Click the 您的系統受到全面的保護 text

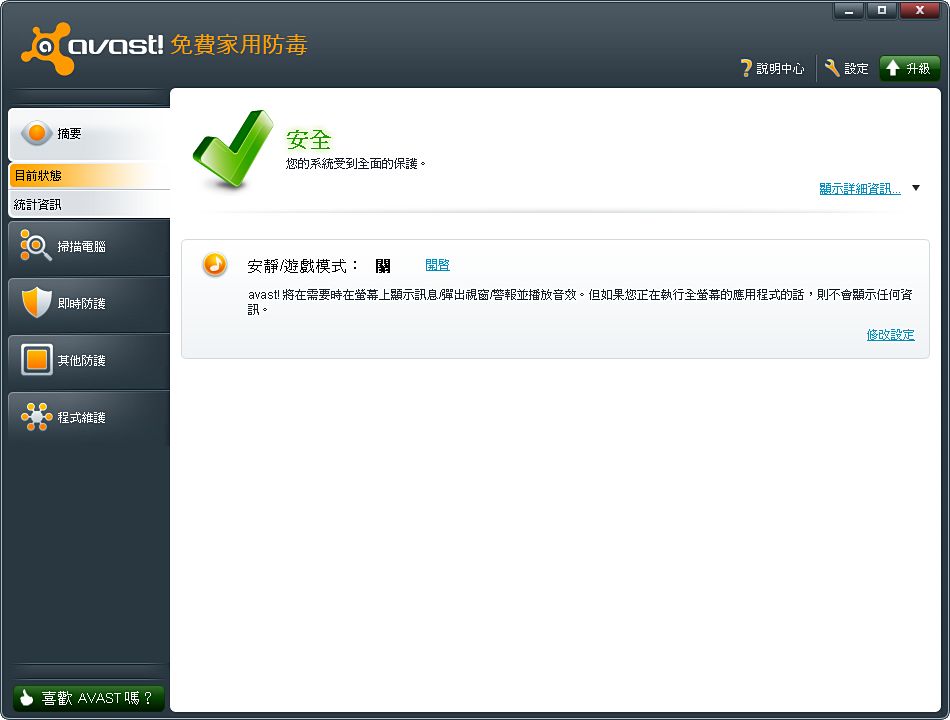[356, 164]
